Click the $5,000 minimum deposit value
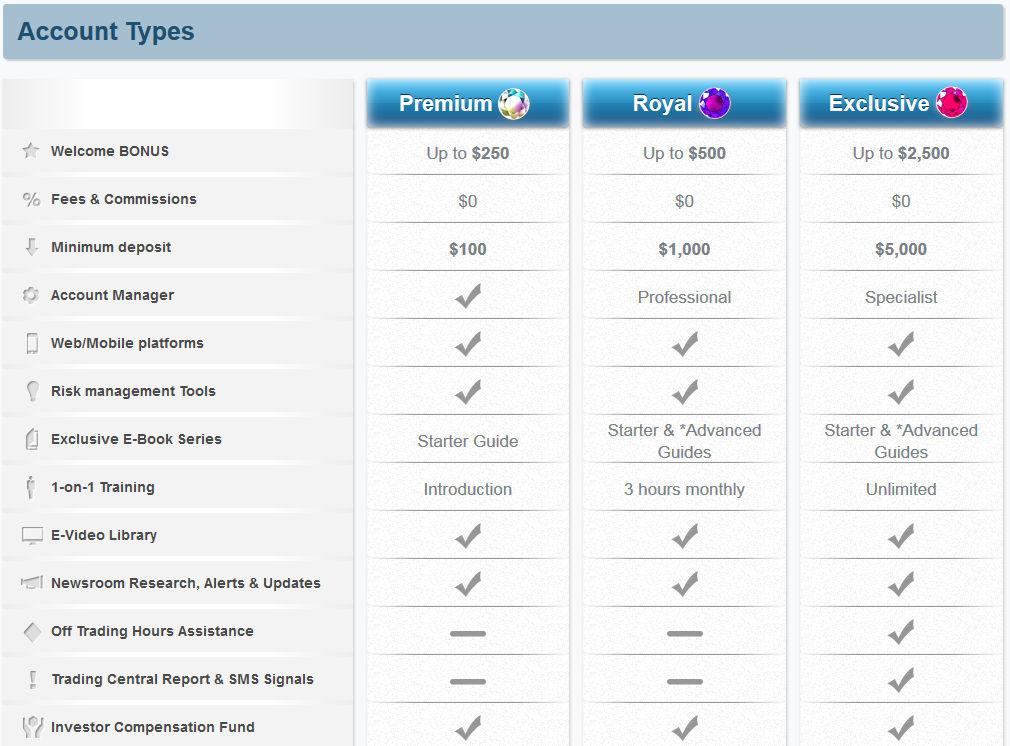 [x=901, y=249]
